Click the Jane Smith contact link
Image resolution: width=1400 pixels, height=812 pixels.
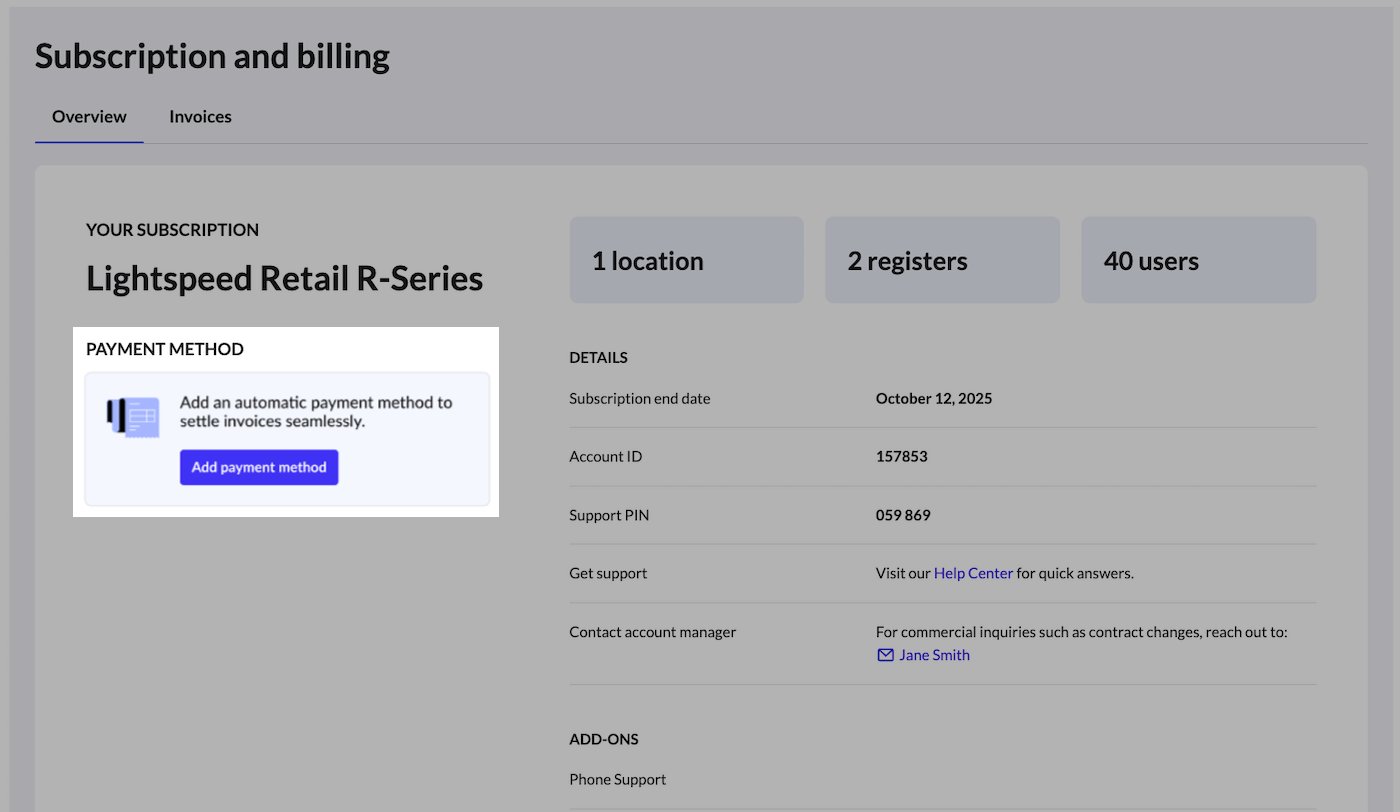(x=934, y=655)
